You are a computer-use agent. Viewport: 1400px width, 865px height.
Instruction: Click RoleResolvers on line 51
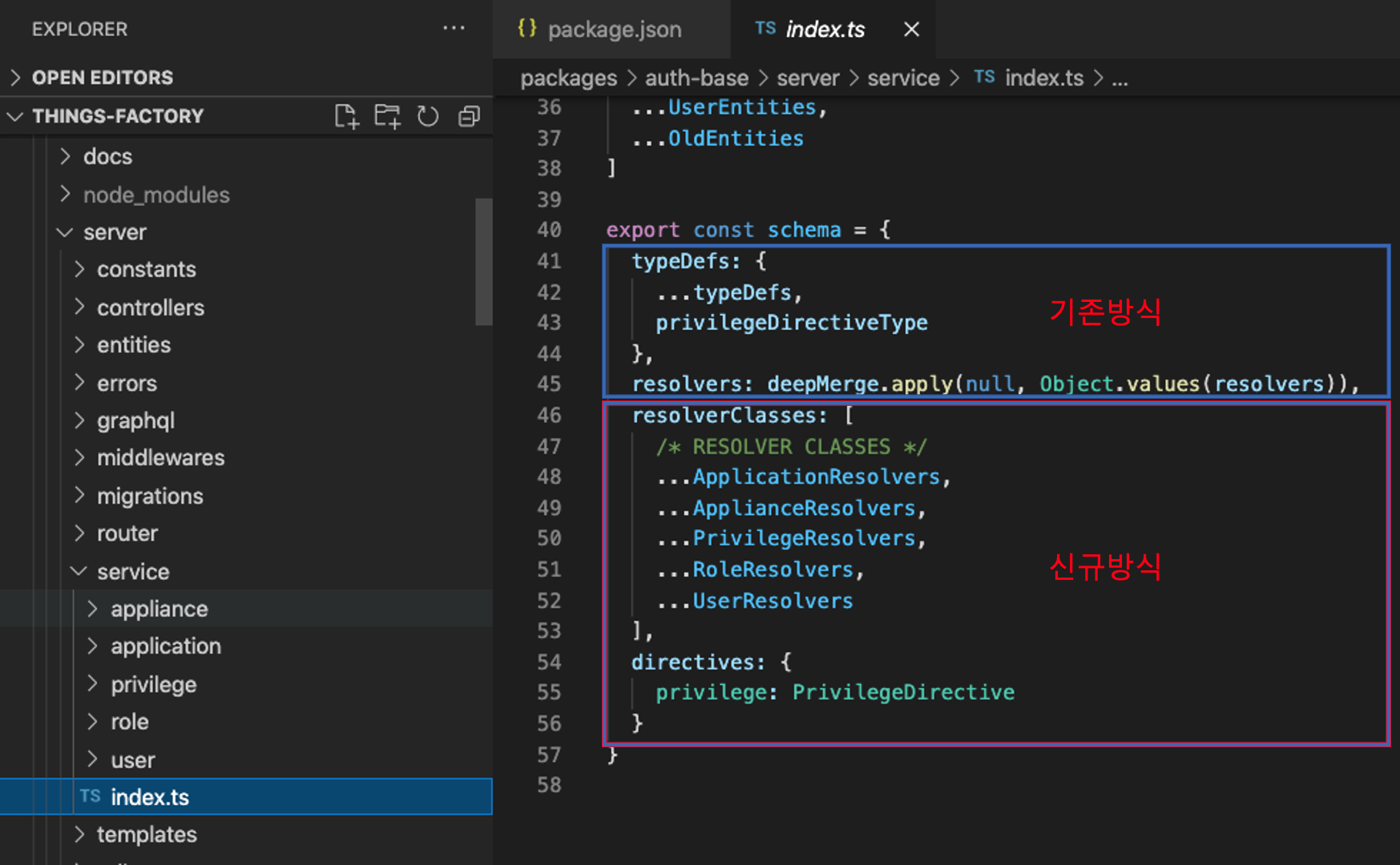tap(773, 569)
